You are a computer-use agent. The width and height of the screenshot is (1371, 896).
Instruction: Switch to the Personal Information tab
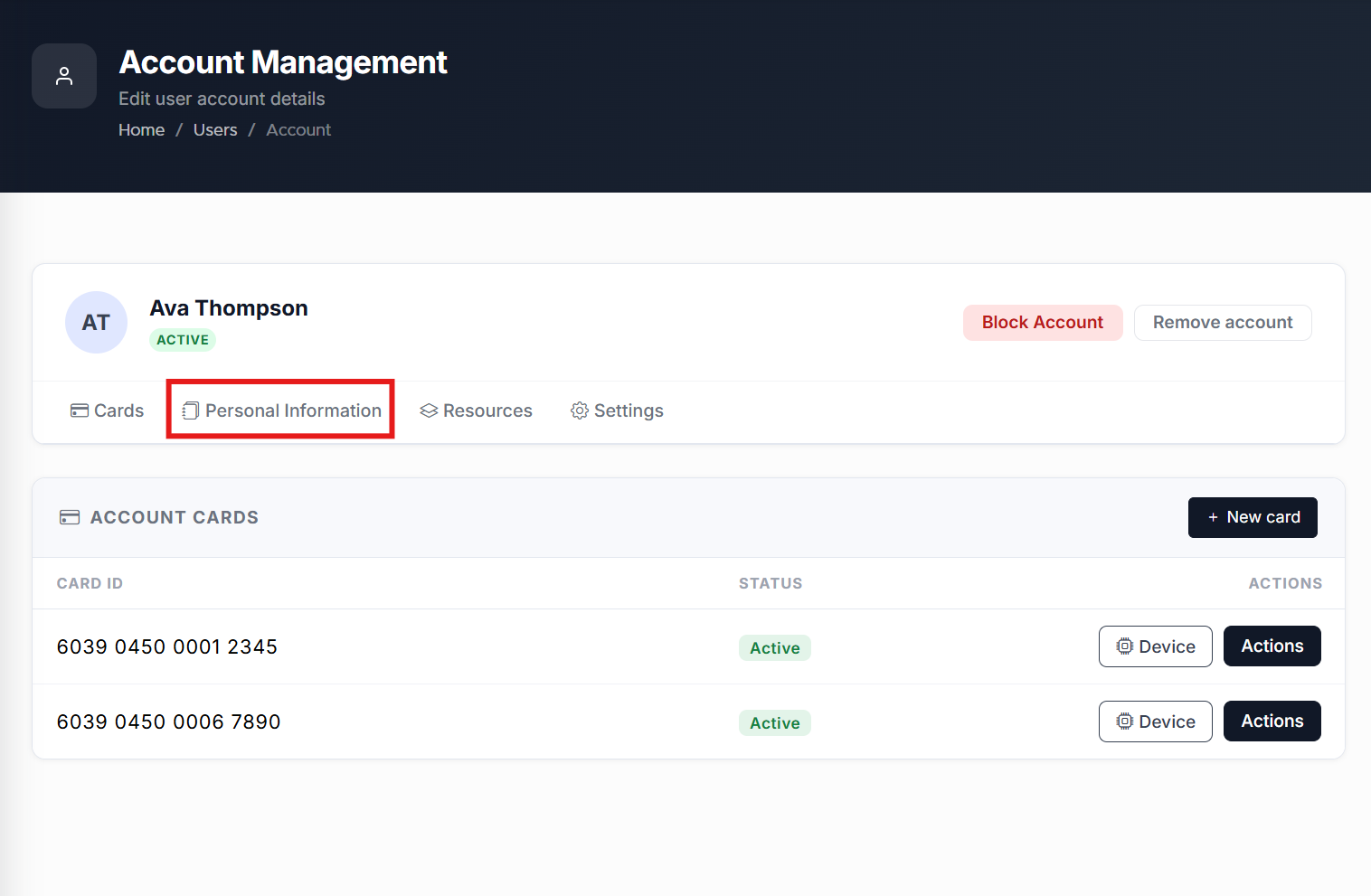click(281, 410)
